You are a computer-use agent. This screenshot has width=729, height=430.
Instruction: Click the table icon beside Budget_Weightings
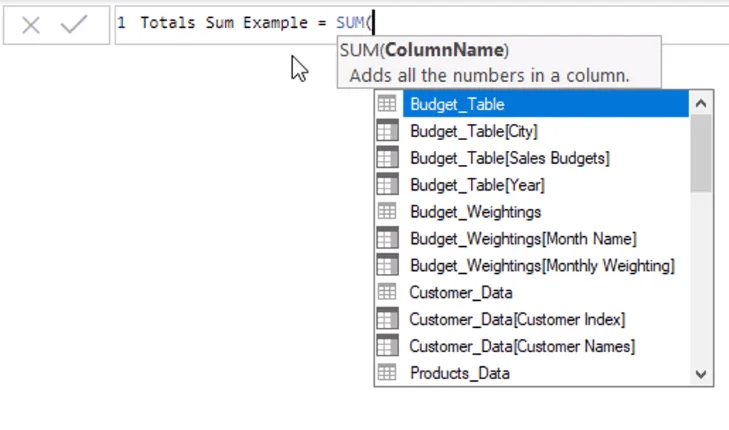(387, 212)
